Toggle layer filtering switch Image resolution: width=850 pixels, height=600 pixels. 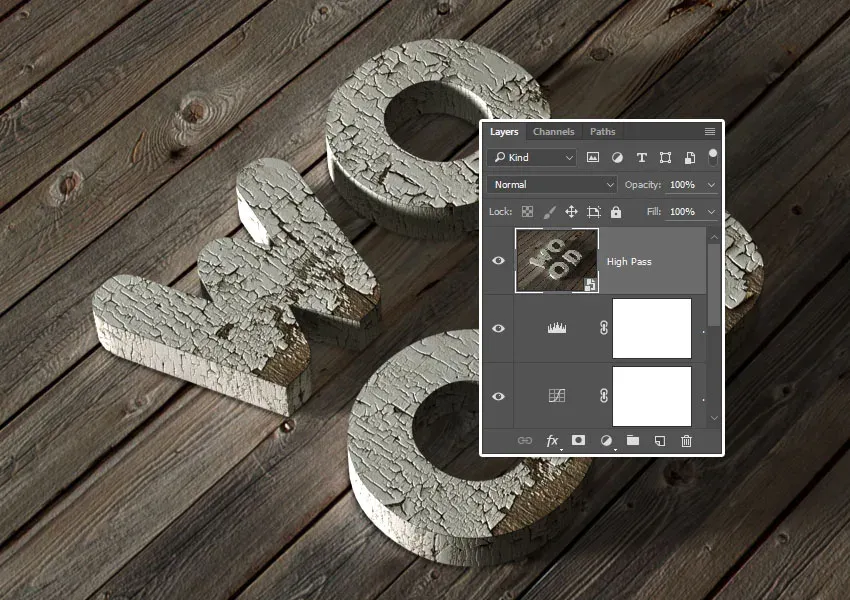click(x=712, y=157)
